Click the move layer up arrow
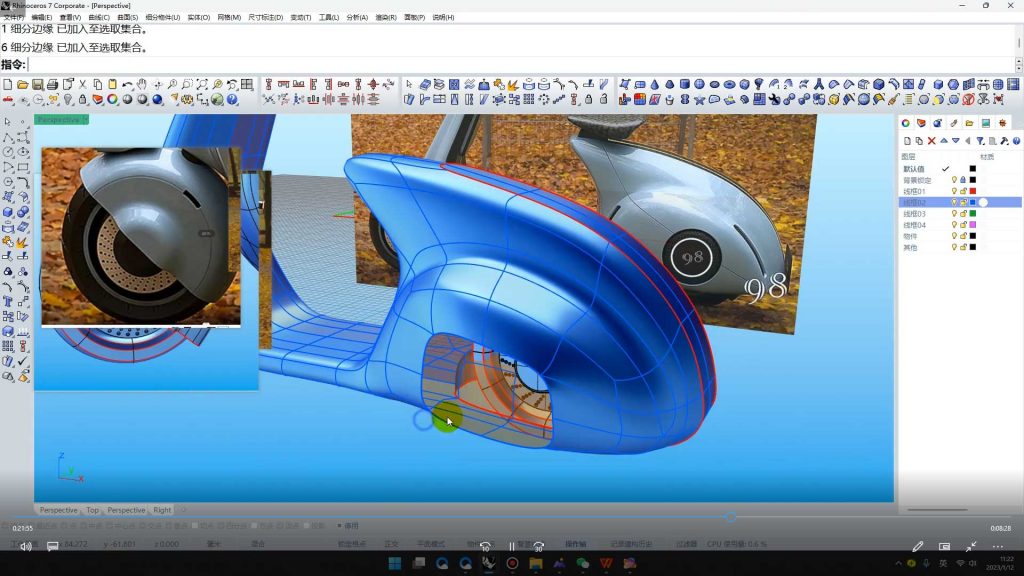The image size is (1024, 576). (x=943, y=141)
